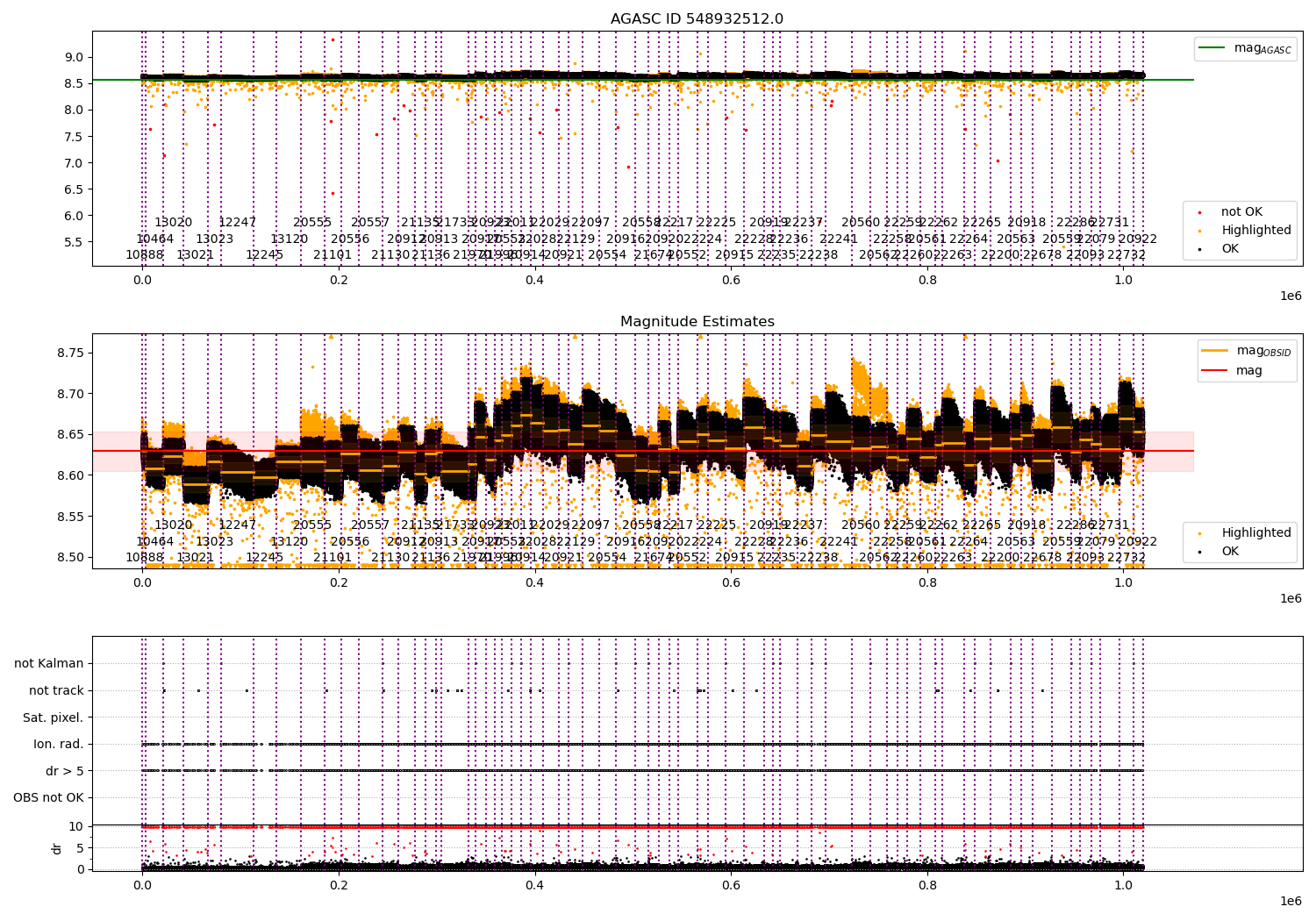This screenshot has height=921, width=1316.
Task: Click obsid label 10888 in top plot
Action: pos(145,255)
